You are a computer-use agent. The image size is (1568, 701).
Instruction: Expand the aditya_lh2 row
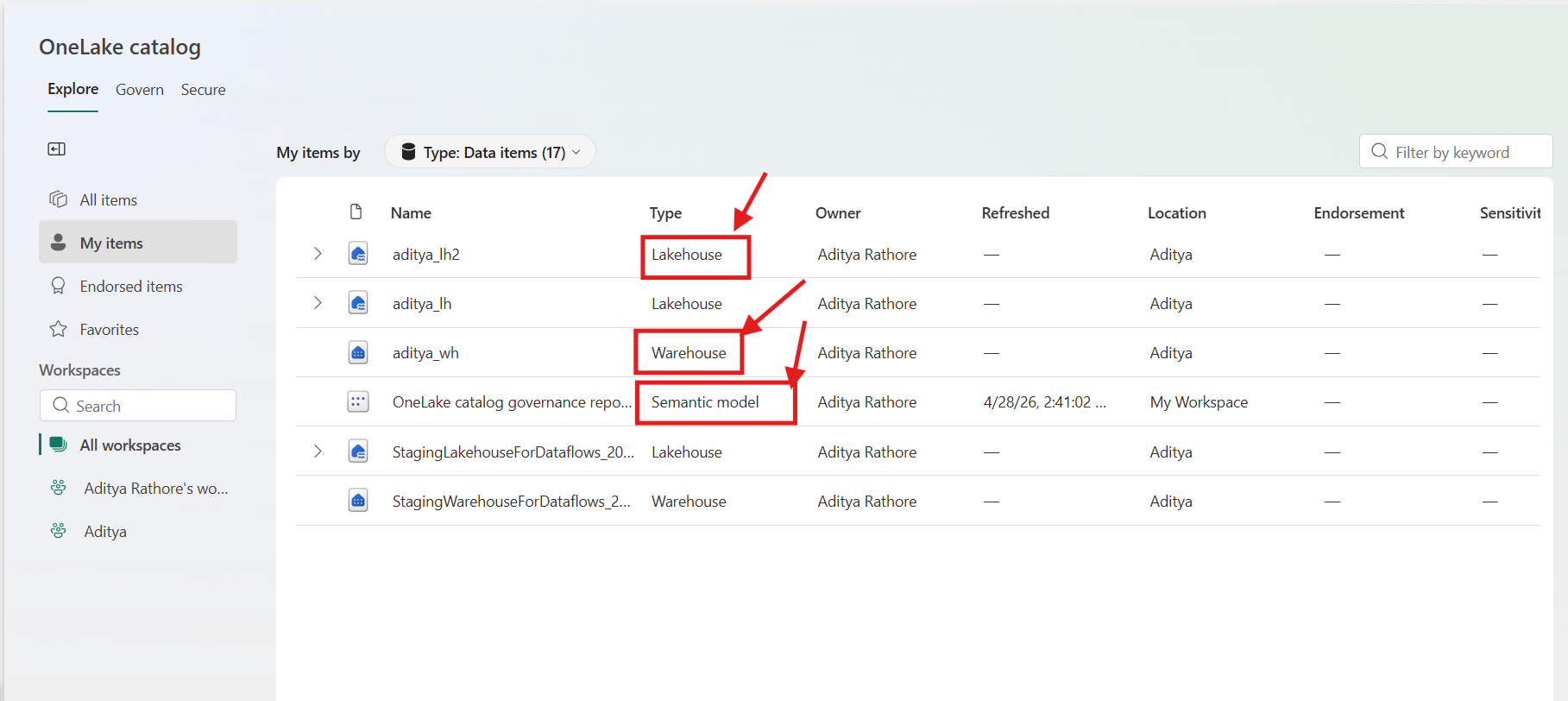318,254
